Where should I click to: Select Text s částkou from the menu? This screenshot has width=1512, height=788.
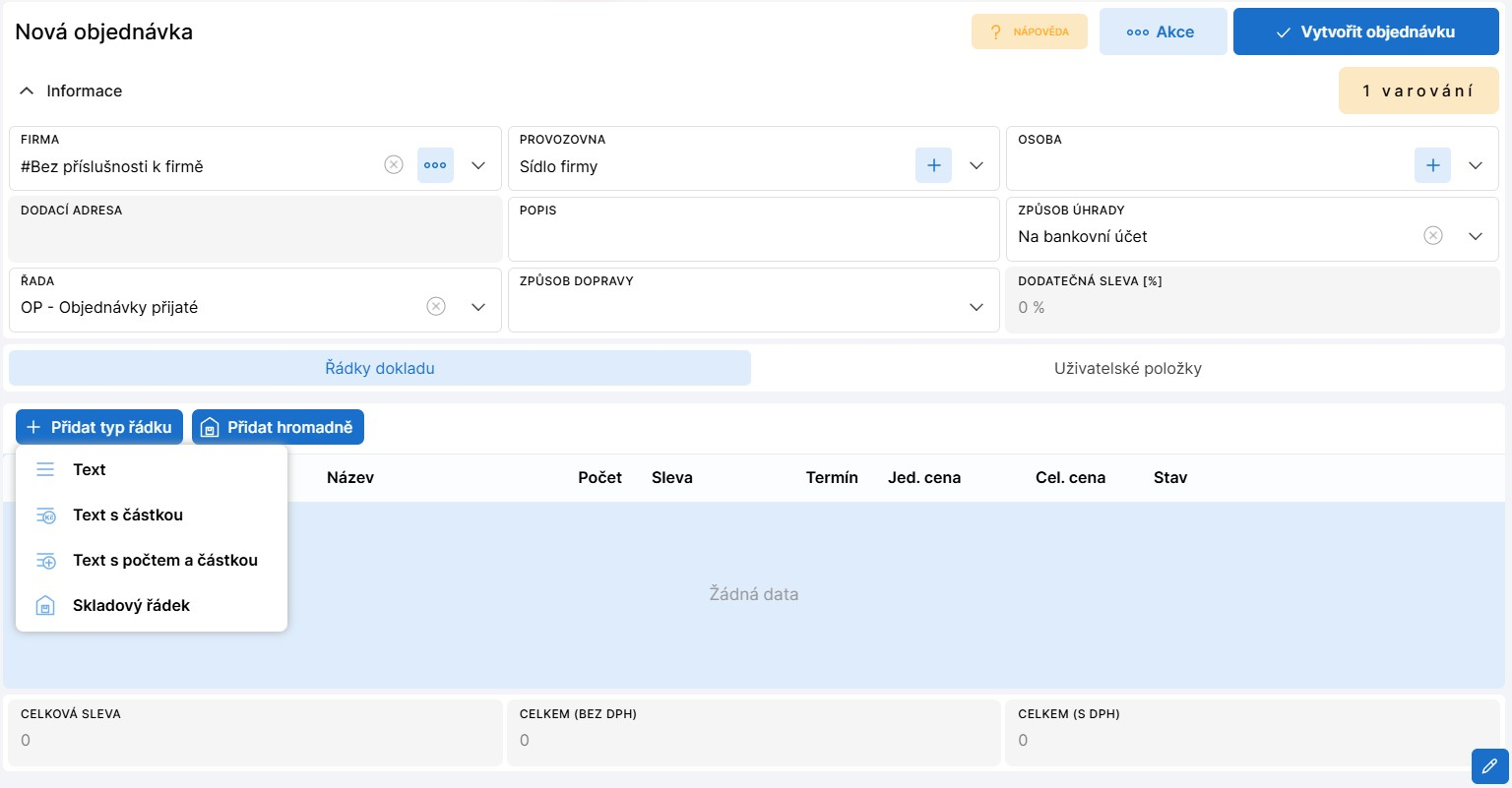click(x=152, y=515)
